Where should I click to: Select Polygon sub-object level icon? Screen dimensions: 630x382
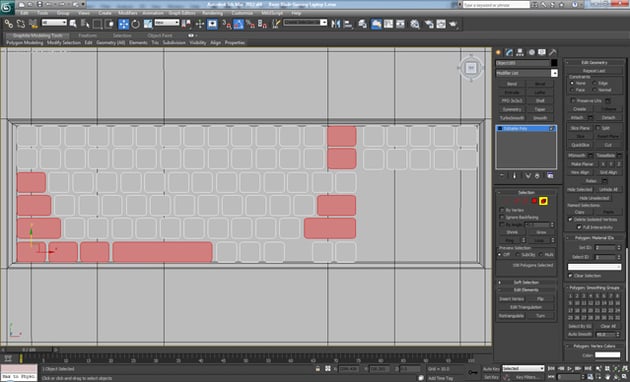coord(534,201)
